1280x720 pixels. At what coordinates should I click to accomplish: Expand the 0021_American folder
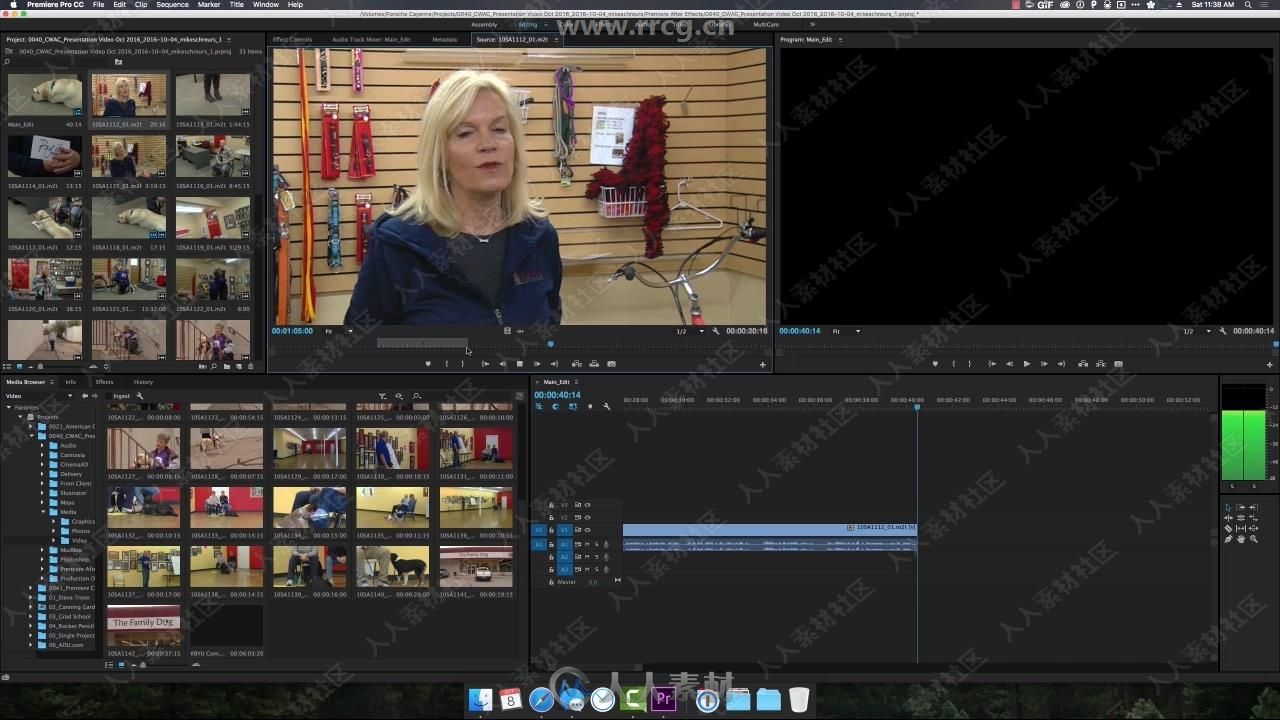[31, 426]
